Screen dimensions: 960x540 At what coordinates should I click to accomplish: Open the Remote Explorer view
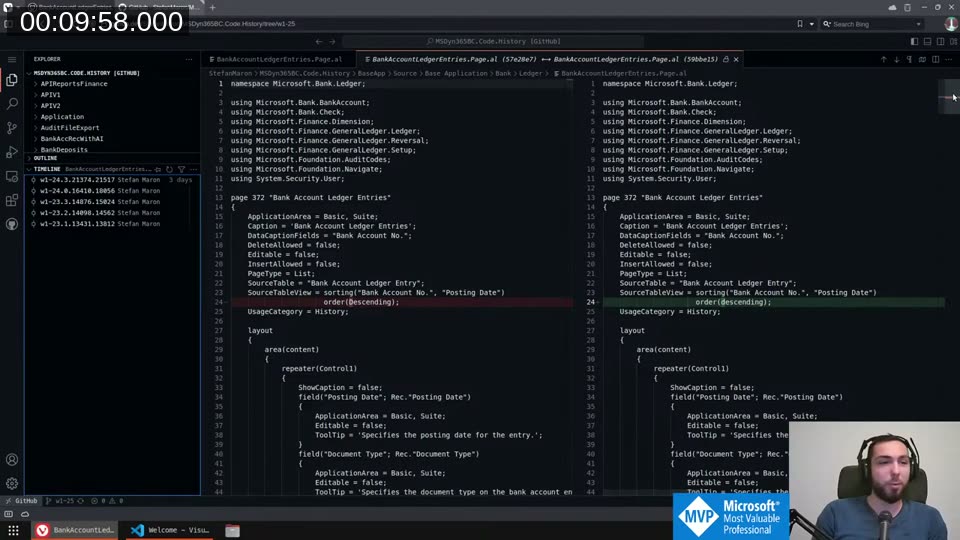click(x=12, y=176)
